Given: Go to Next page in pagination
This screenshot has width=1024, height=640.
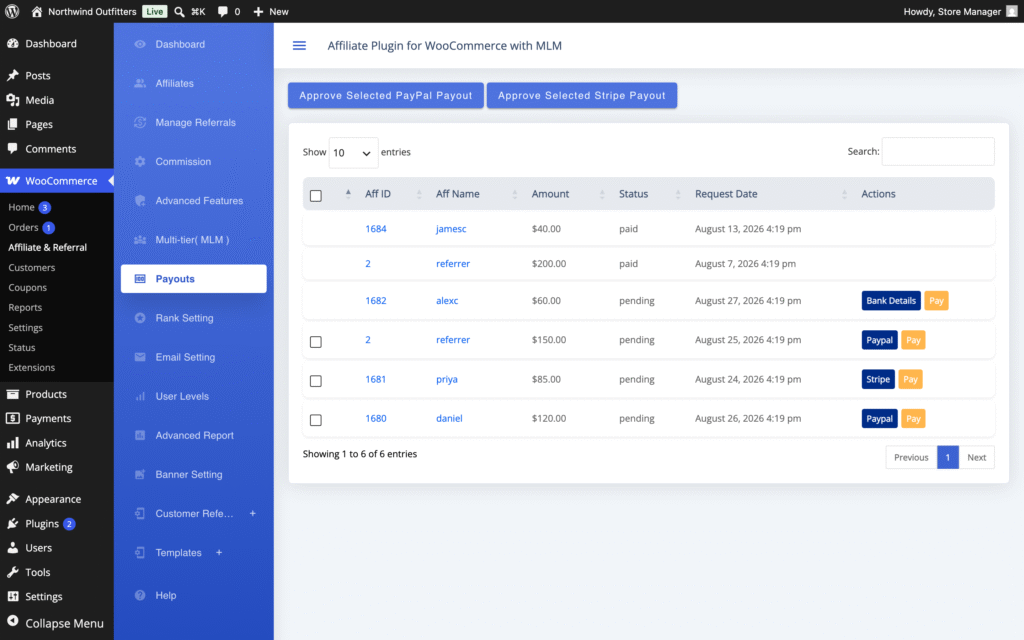Looking at the screenshot, I should click(x=976, y=457).
